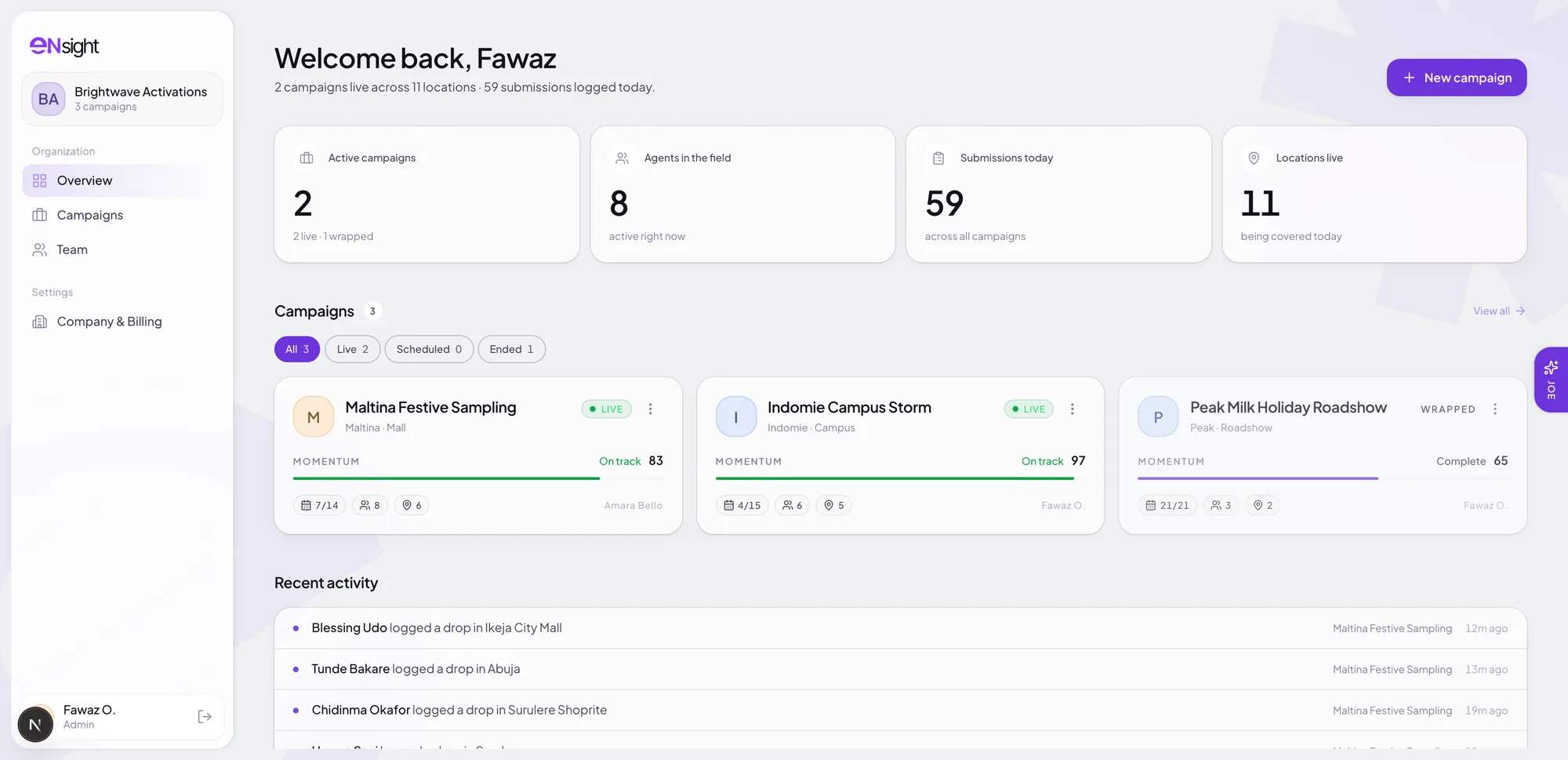Click the Active campaigns briefcase icon
This screenshot has height=760, width=1568.
[x=307, y=158]
